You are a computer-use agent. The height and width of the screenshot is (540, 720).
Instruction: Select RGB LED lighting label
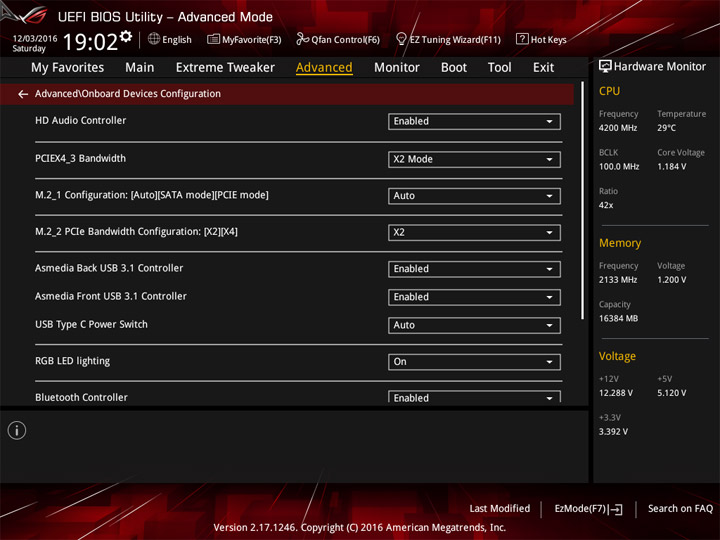point(73,361)
